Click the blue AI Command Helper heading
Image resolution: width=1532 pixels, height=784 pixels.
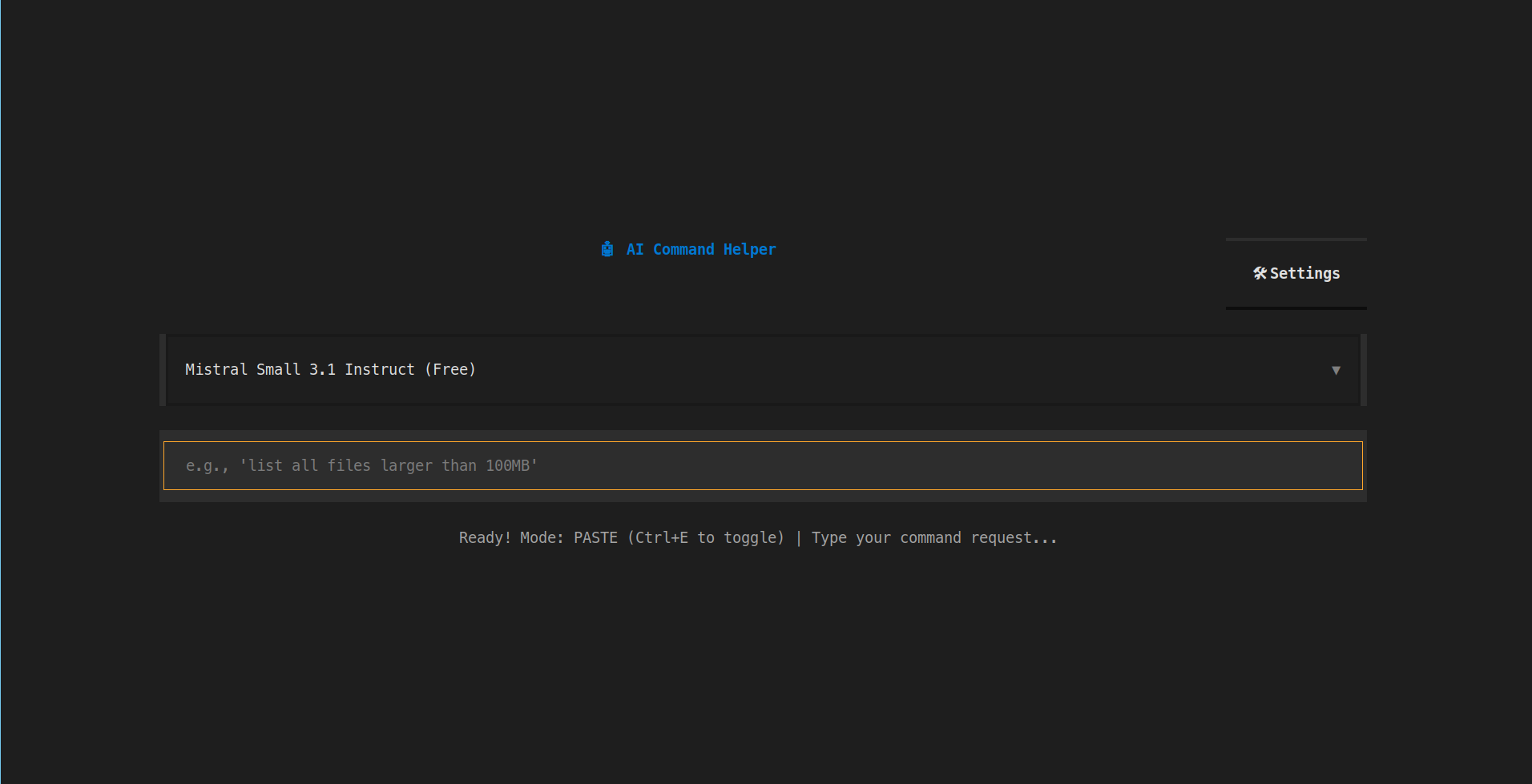[x=700, y=249]
